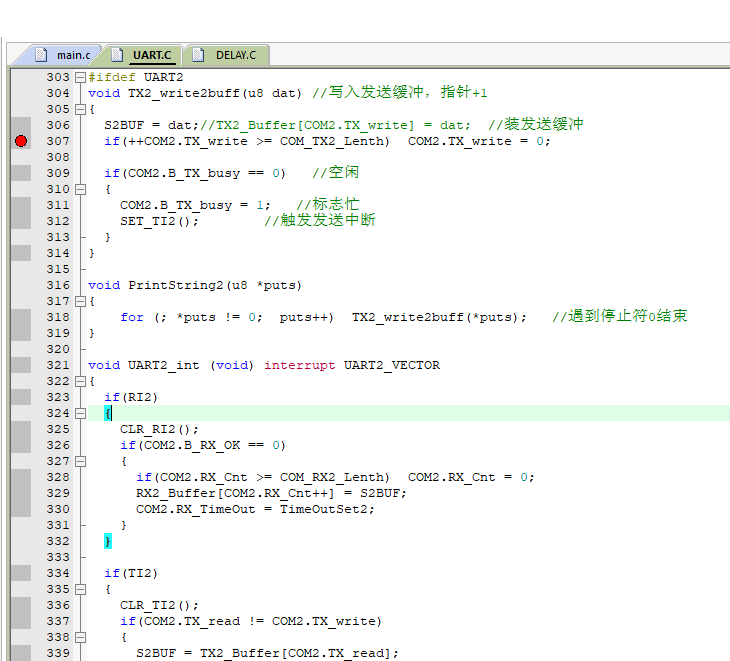Click the main.c file icon
Screen dimensions: 730x661
42,55
